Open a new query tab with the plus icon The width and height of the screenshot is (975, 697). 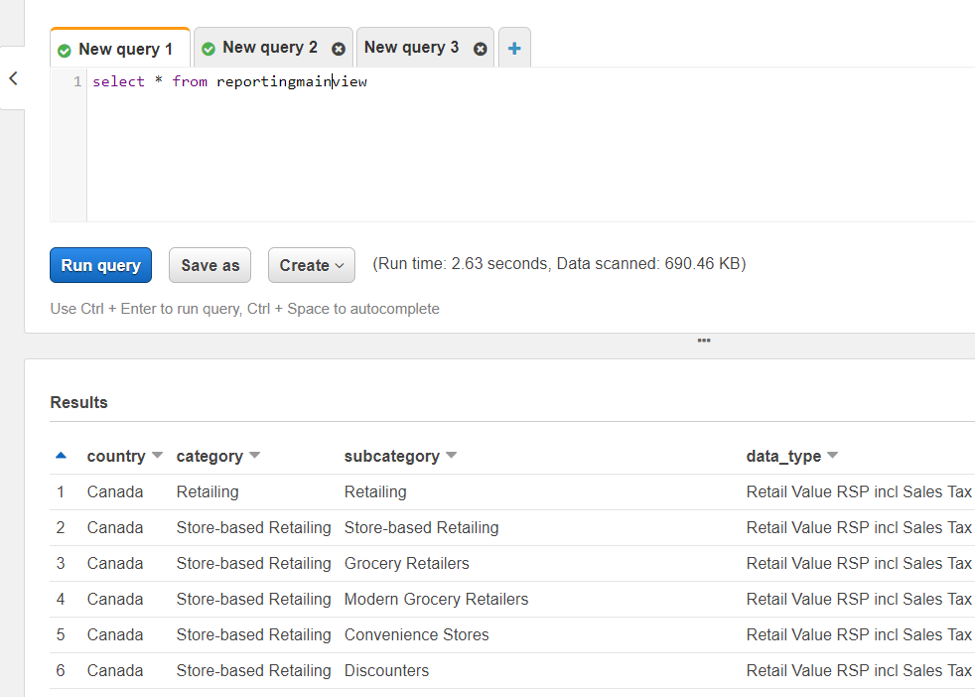coord(514,46)
